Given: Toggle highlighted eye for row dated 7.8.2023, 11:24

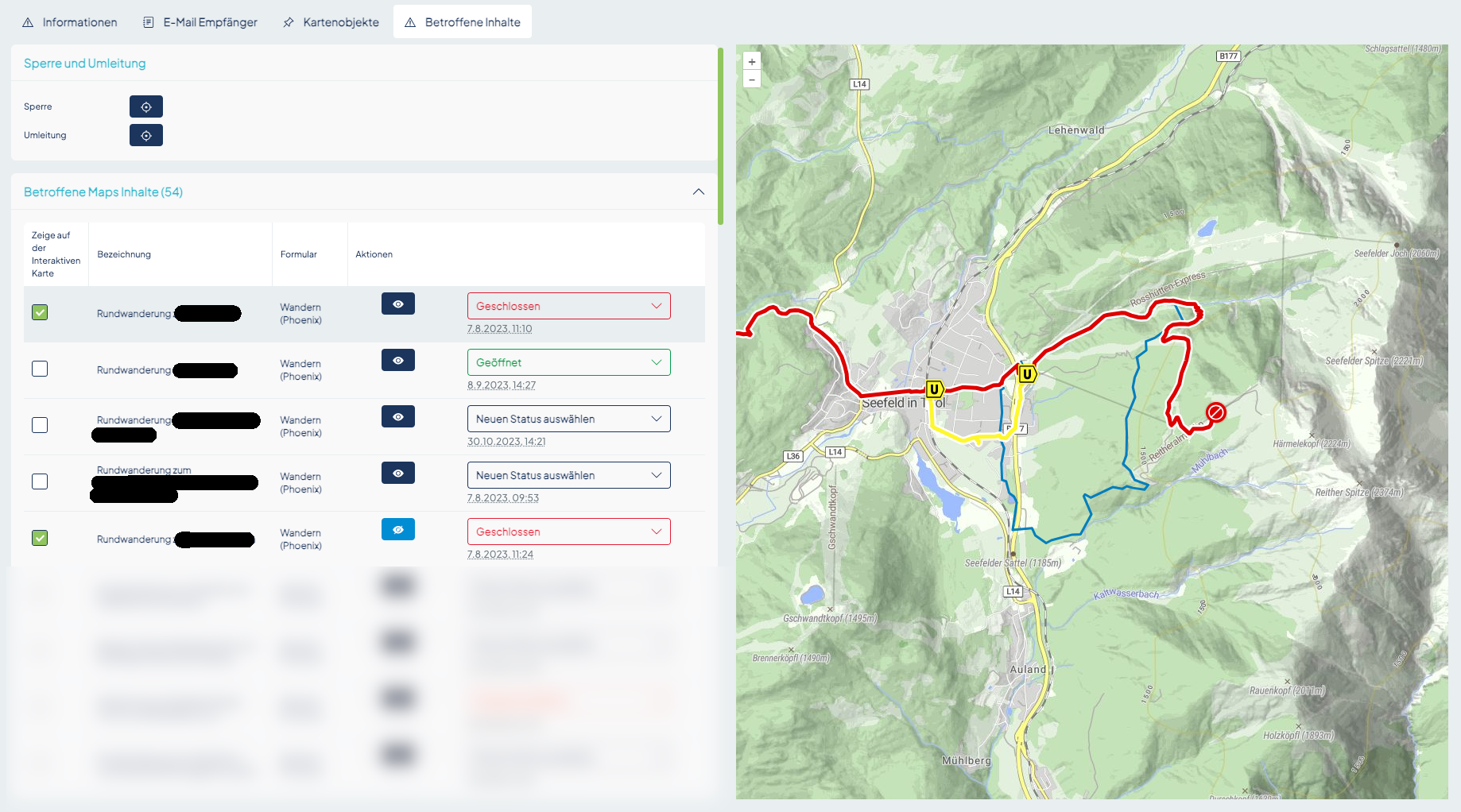Looking at the screenshot, I should point(398,529).
